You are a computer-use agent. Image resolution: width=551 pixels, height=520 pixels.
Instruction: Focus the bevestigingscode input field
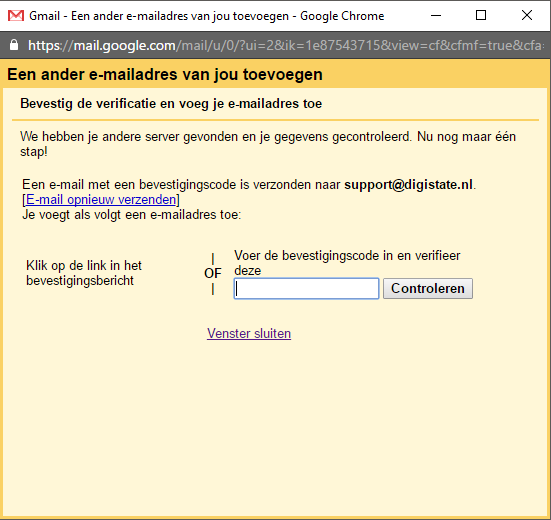tap(306, 288)
